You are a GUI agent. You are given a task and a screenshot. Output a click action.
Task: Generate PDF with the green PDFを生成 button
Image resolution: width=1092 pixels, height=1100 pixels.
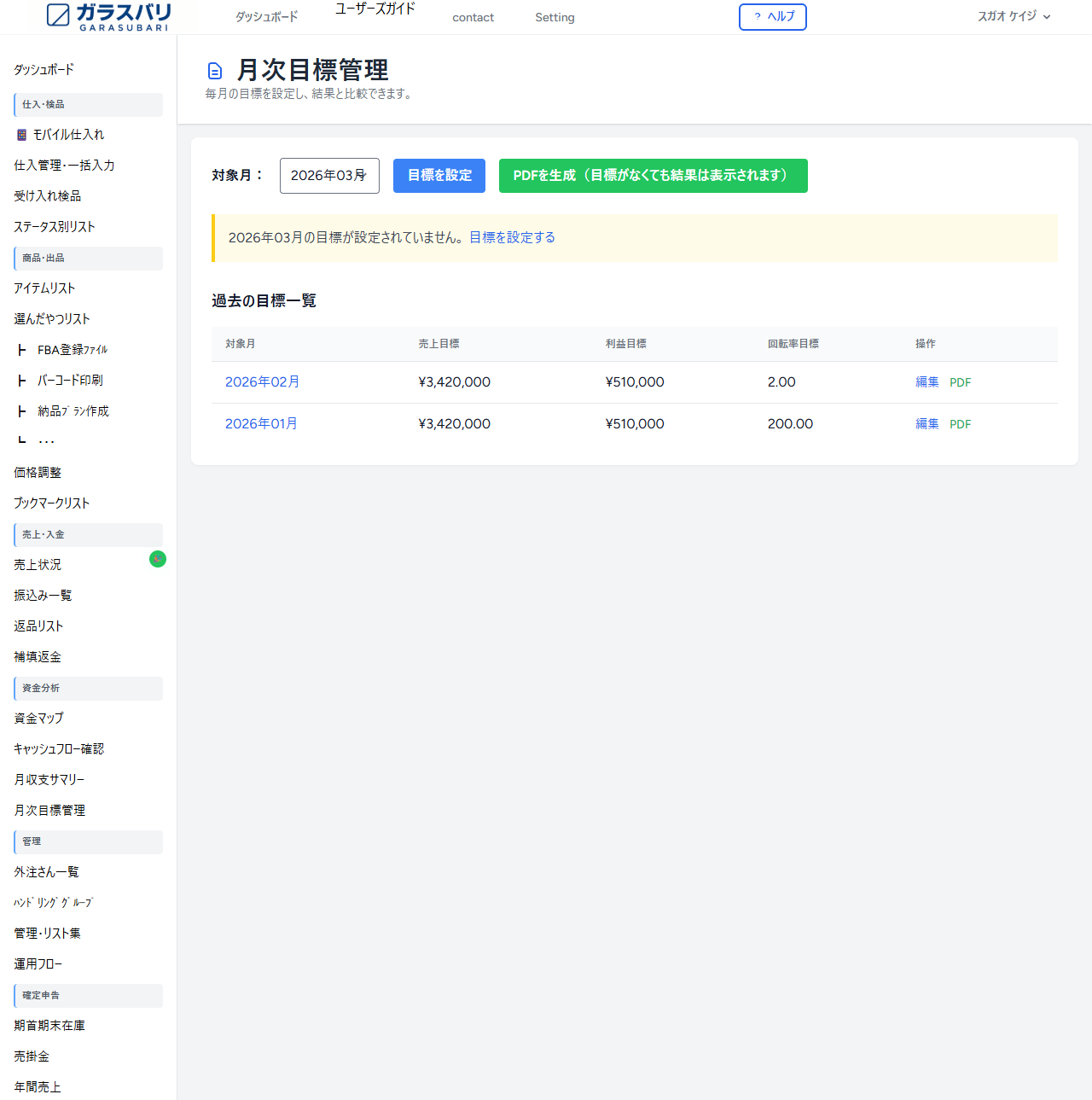(x=653, y=176)
